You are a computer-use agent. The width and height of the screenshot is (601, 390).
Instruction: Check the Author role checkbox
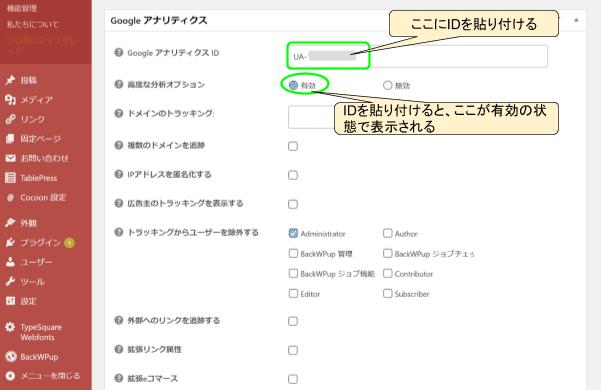(x=388, y=233)
